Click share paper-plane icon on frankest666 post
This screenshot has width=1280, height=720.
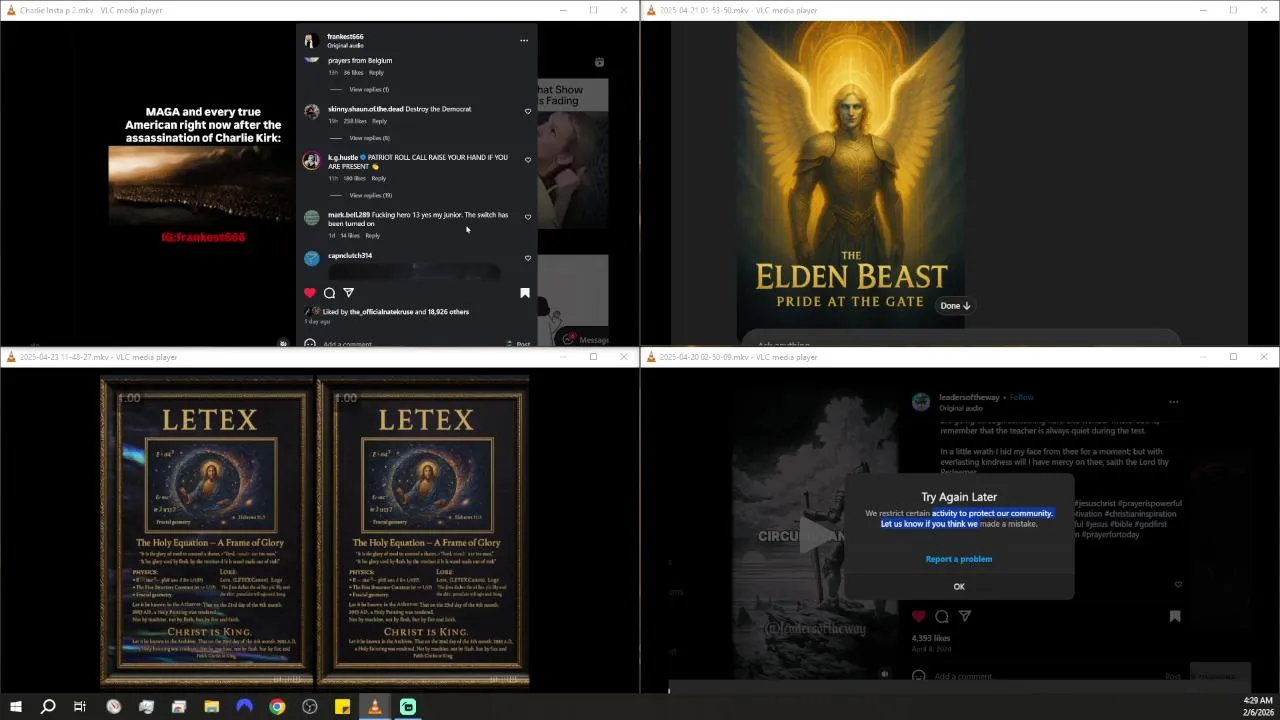tap(349, 293)
